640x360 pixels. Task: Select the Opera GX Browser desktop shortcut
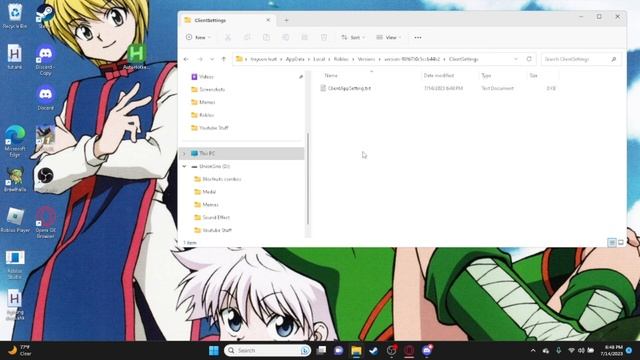click(x=45, y=223)
